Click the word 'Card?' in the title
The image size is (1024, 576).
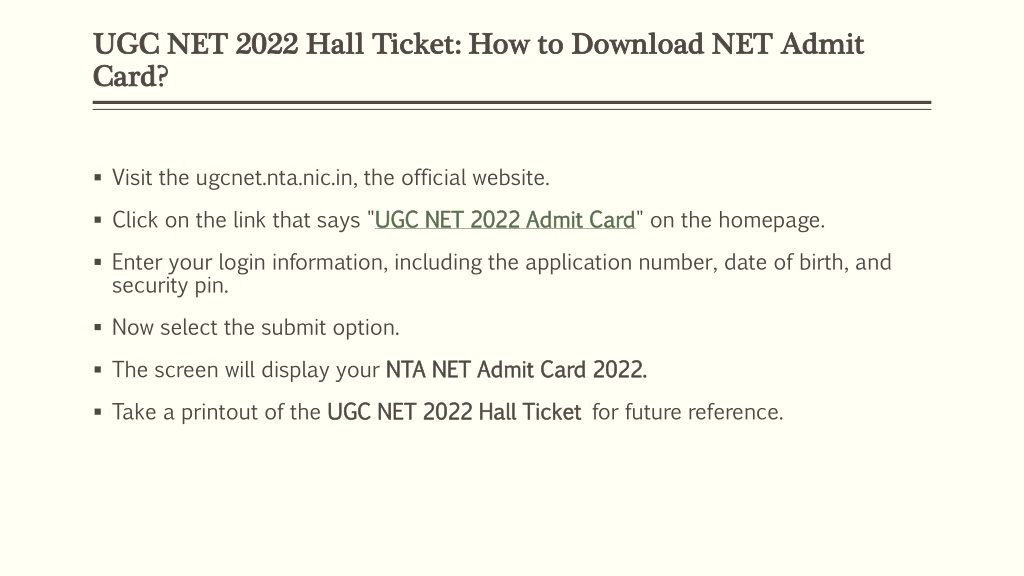click(131, 76)
